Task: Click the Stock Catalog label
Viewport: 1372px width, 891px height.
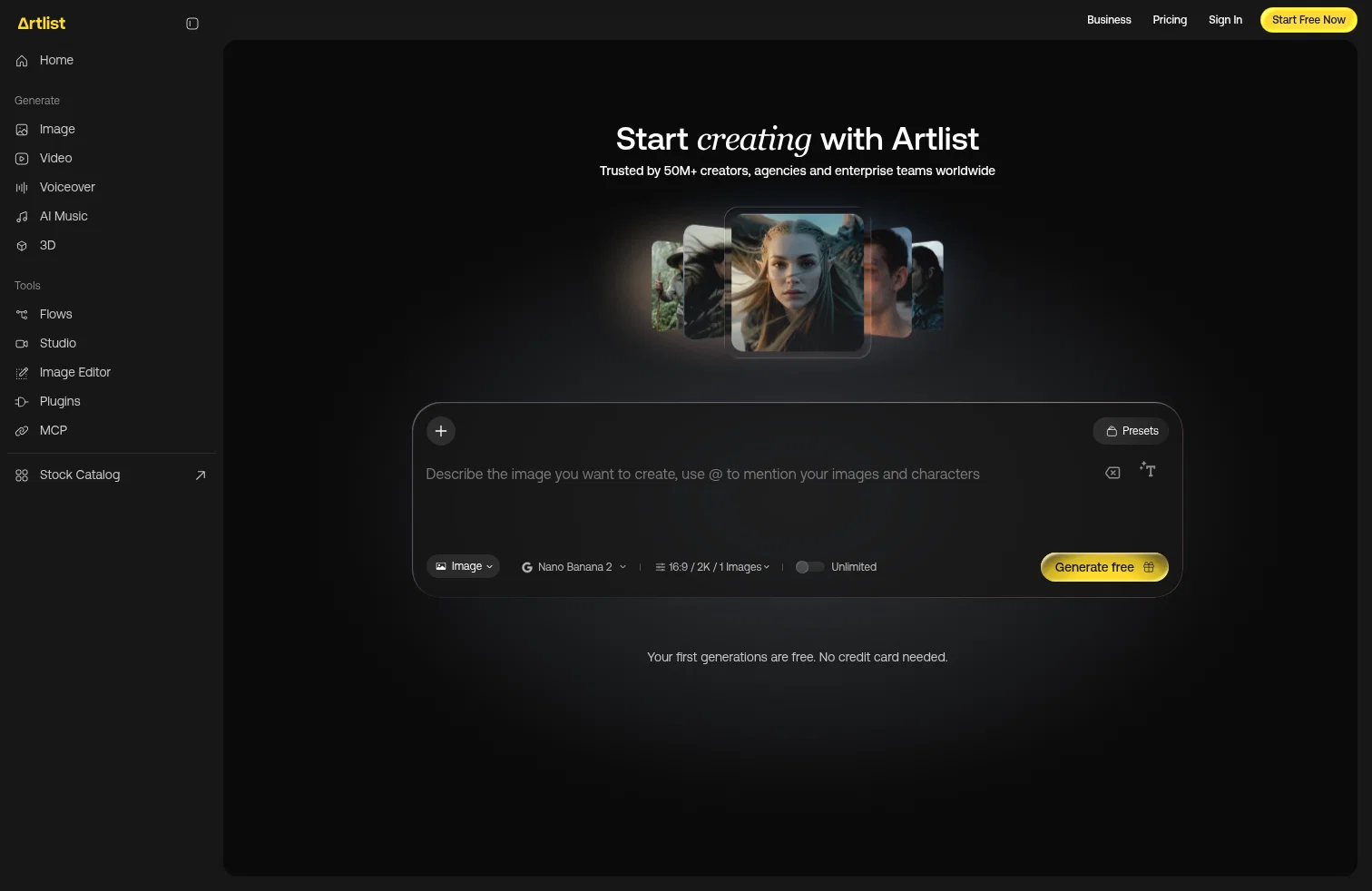Action: coord(80,475)
